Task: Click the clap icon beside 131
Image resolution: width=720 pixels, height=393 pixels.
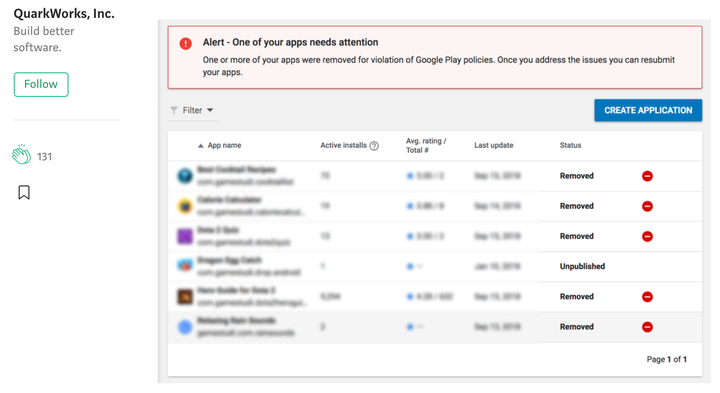Action: [21, 155]
